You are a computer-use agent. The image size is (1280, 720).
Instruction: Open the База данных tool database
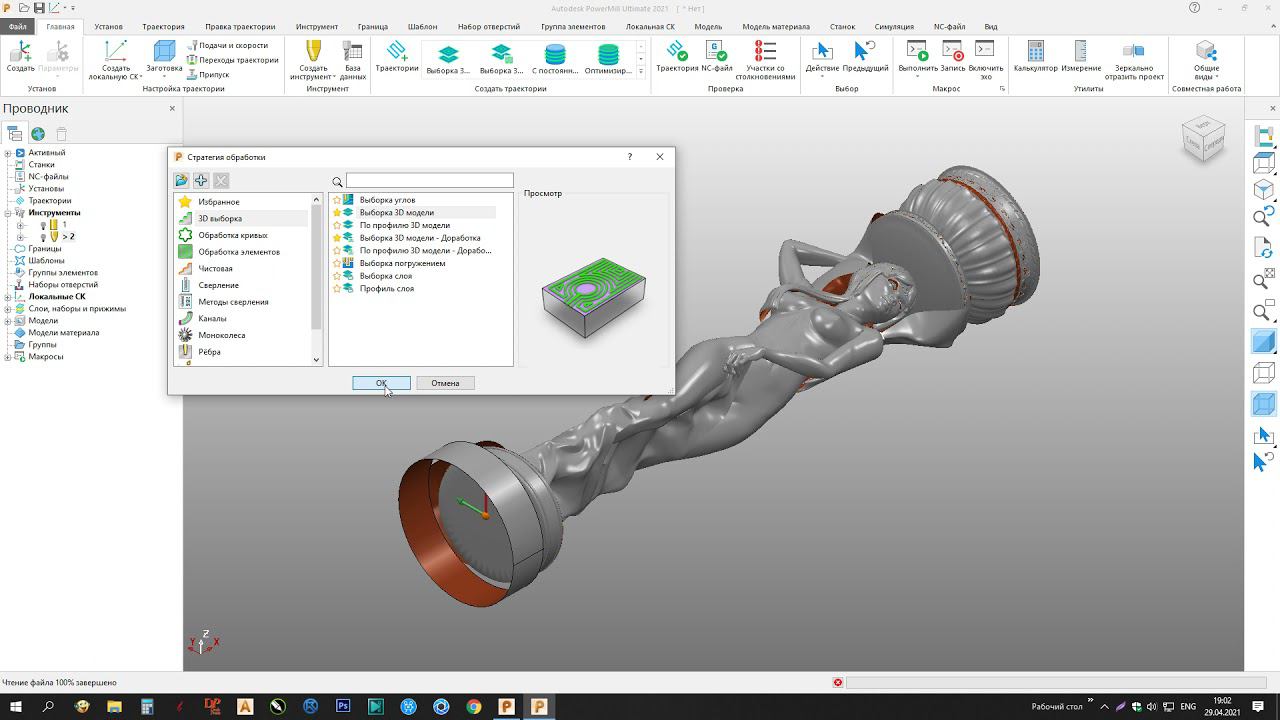(x=353, y=53)
